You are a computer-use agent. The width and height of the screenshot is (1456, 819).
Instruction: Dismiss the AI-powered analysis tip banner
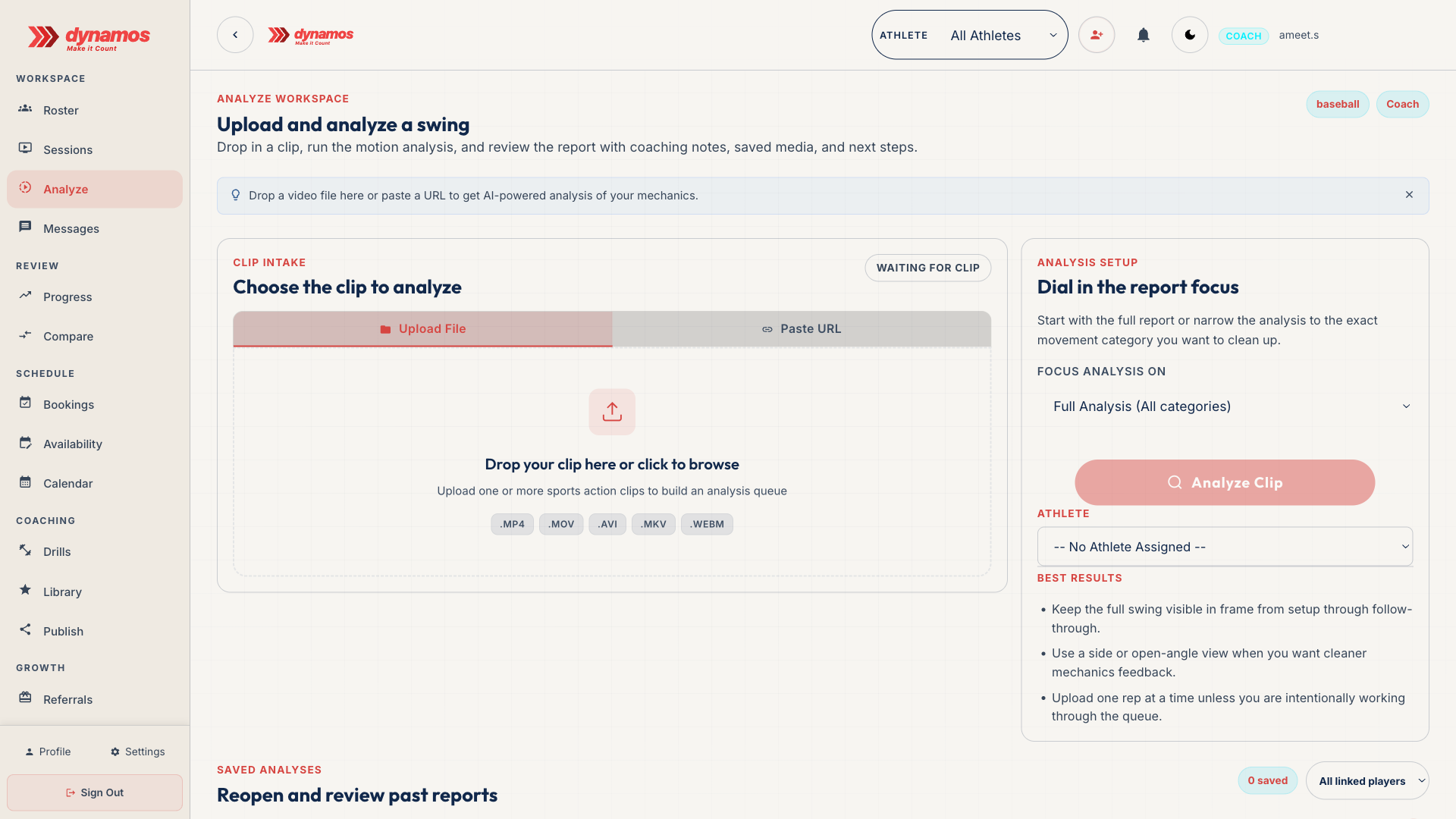coord(1409,195)
